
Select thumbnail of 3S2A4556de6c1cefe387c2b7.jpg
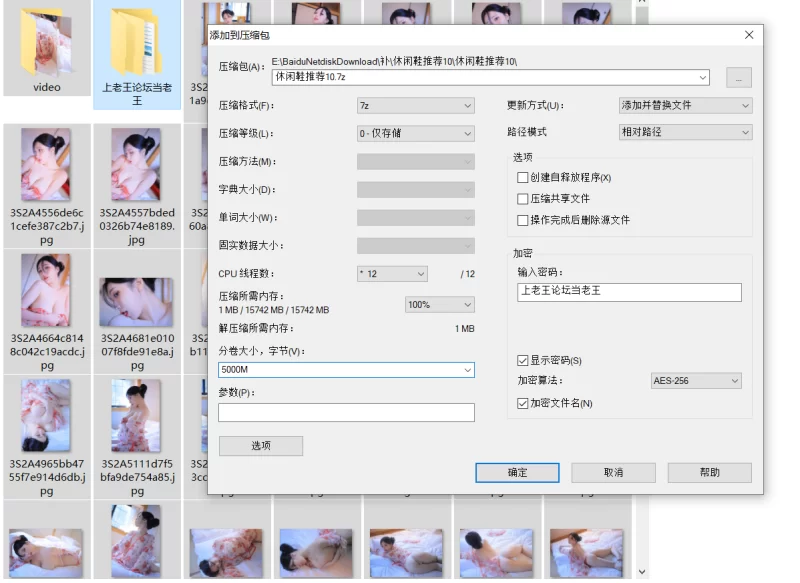tap(46, 164)
